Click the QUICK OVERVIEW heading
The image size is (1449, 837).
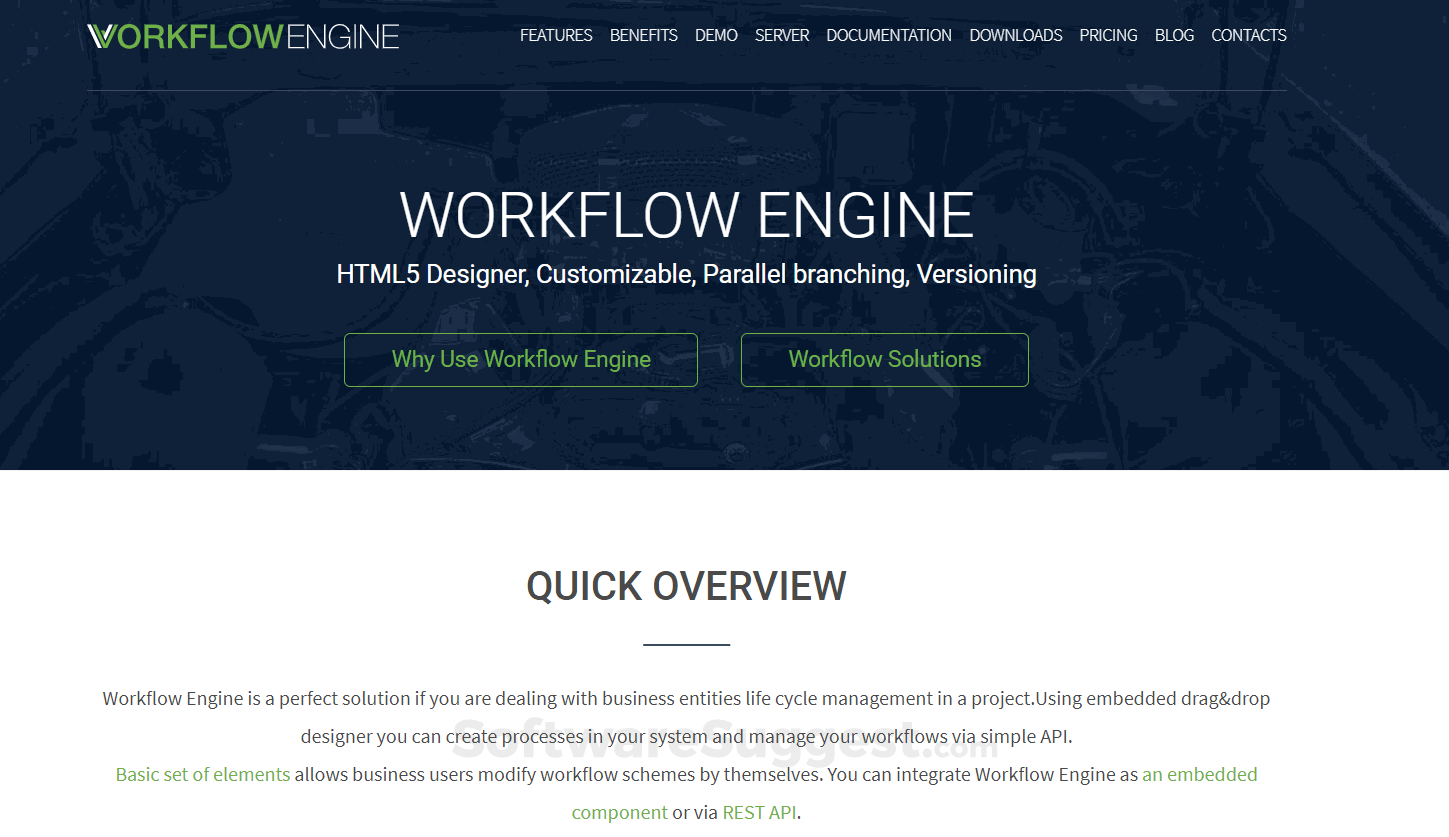tap(686, 586)
